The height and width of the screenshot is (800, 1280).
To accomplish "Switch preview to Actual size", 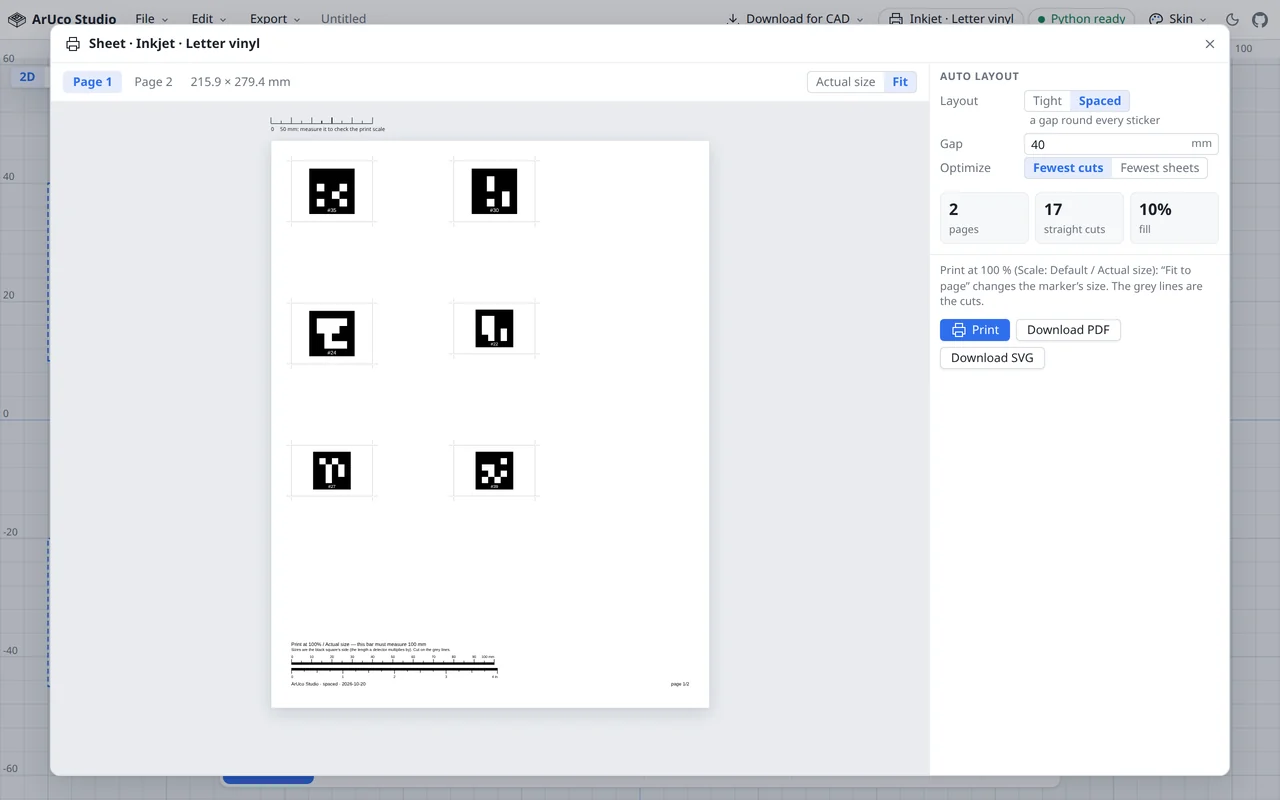I will click(x=845, y=82).
